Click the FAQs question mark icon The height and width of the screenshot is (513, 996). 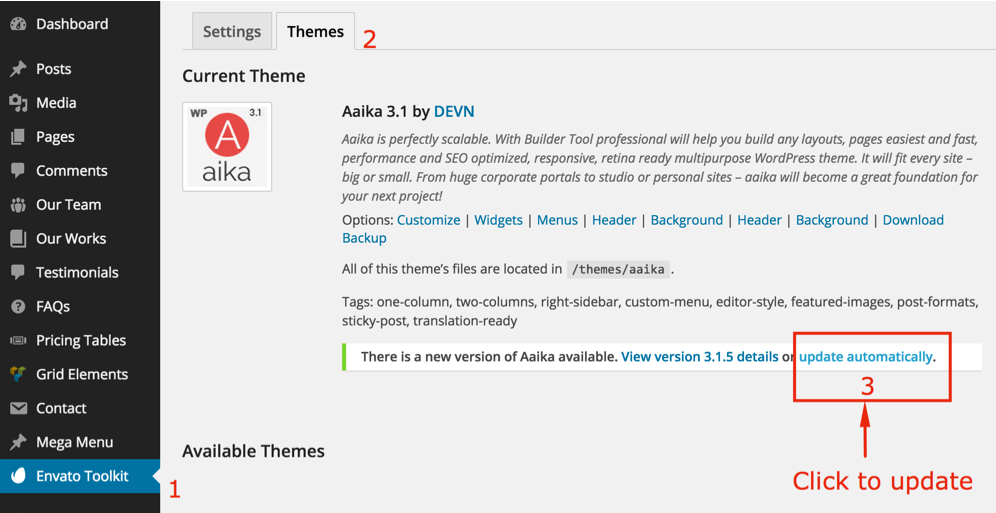pos(18,307)
